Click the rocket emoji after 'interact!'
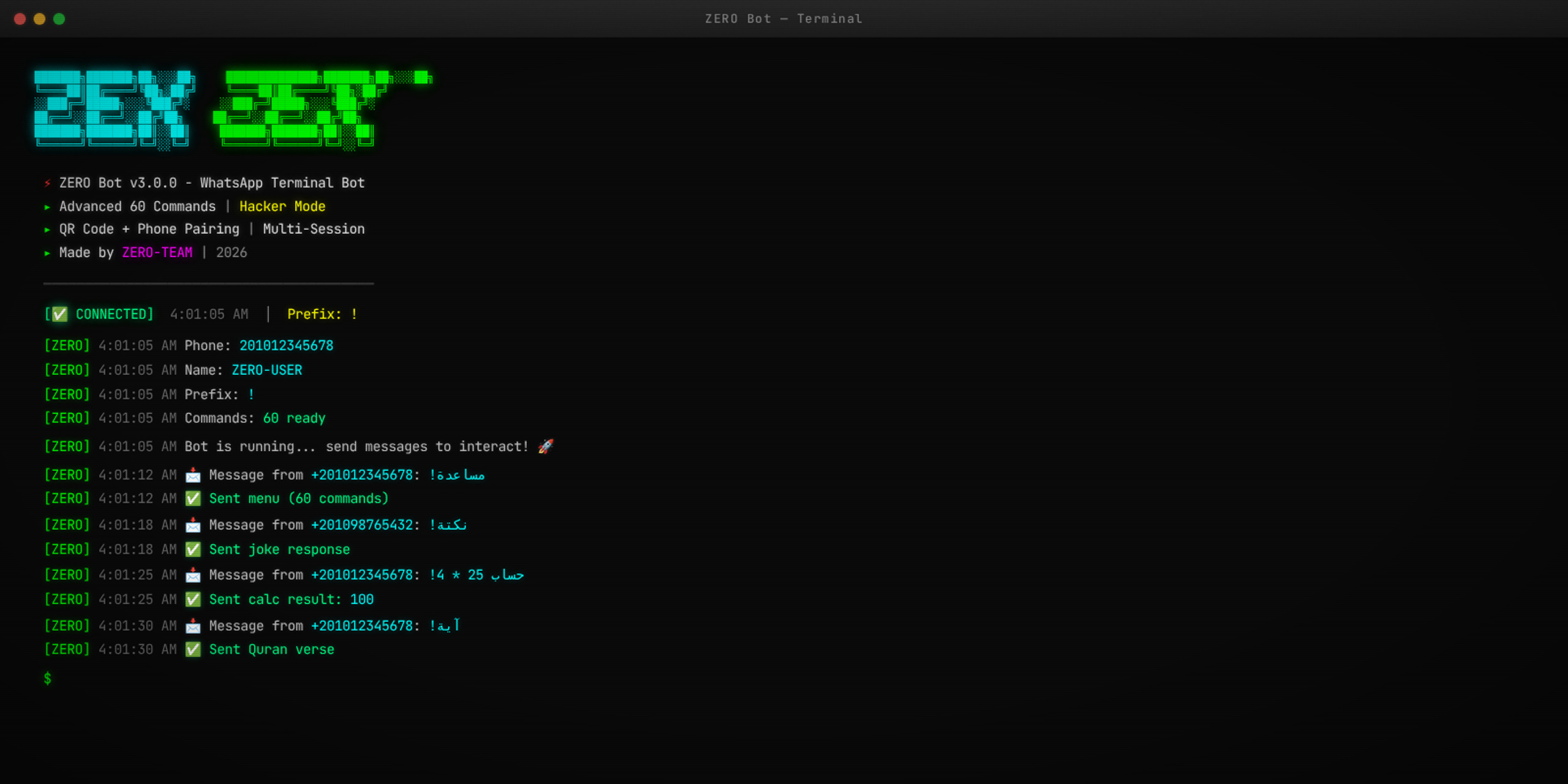This screenshot has width=1568, height=784. 546,447
